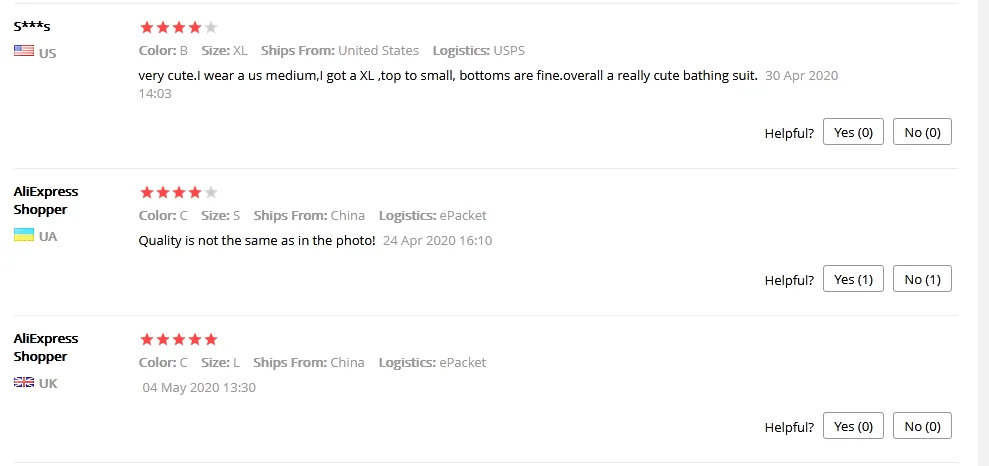
Task: Vote Yes (1) on the quality review
Action: pos(853,279)
